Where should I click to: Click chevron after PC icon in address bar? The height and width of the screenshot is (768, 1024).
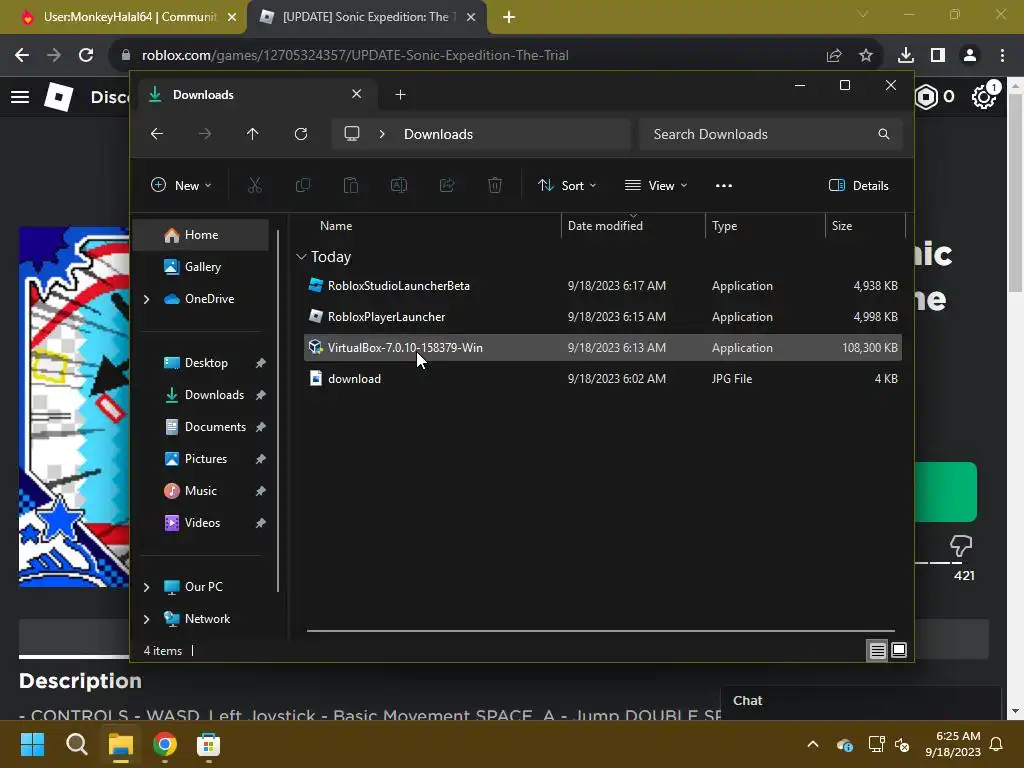click(x=382, y=134)
